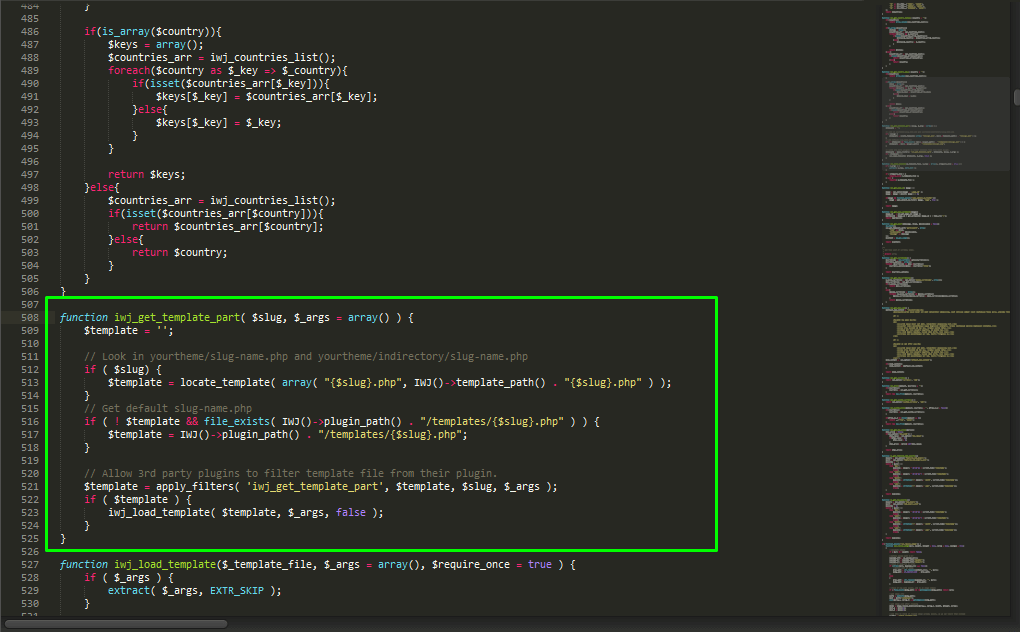1020x632 pixels.
Task: Click the false keyword on line 523
Action: point(351,512)
